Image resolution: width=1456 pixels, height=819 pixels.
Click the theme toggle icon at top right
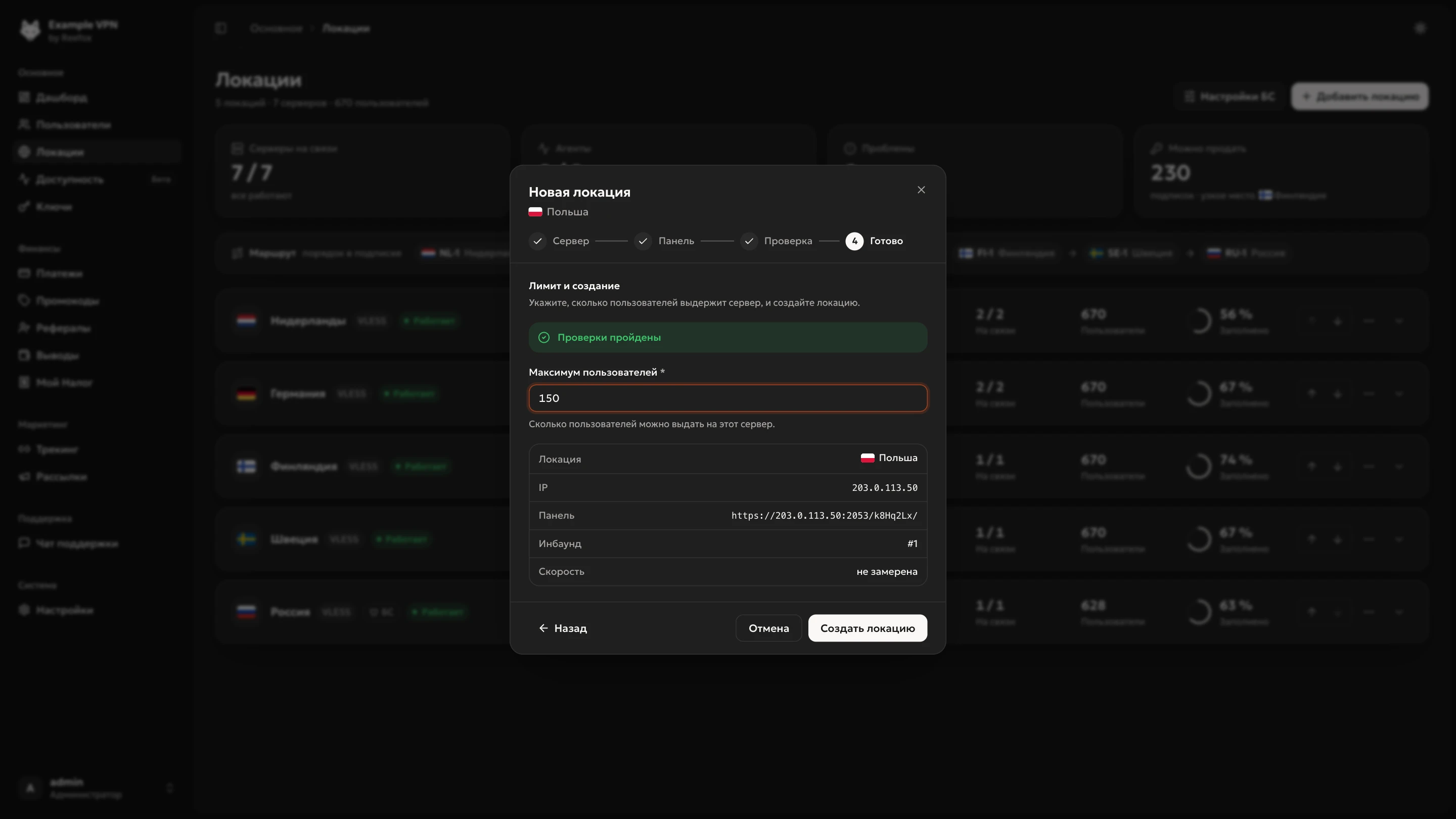pyautogui.click(x=1420, y=28)
